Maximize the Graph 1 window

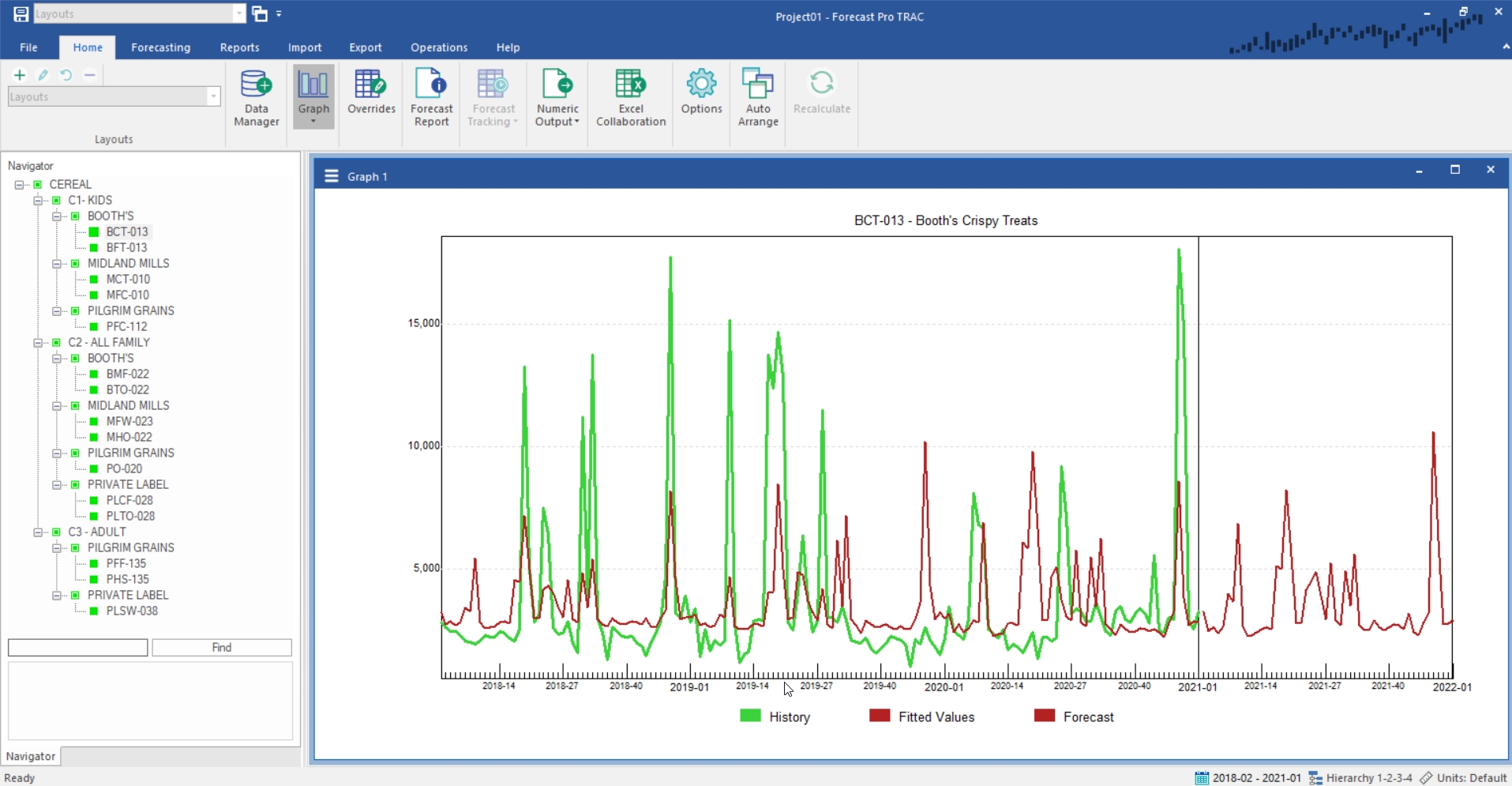[x=1455, y=170]
